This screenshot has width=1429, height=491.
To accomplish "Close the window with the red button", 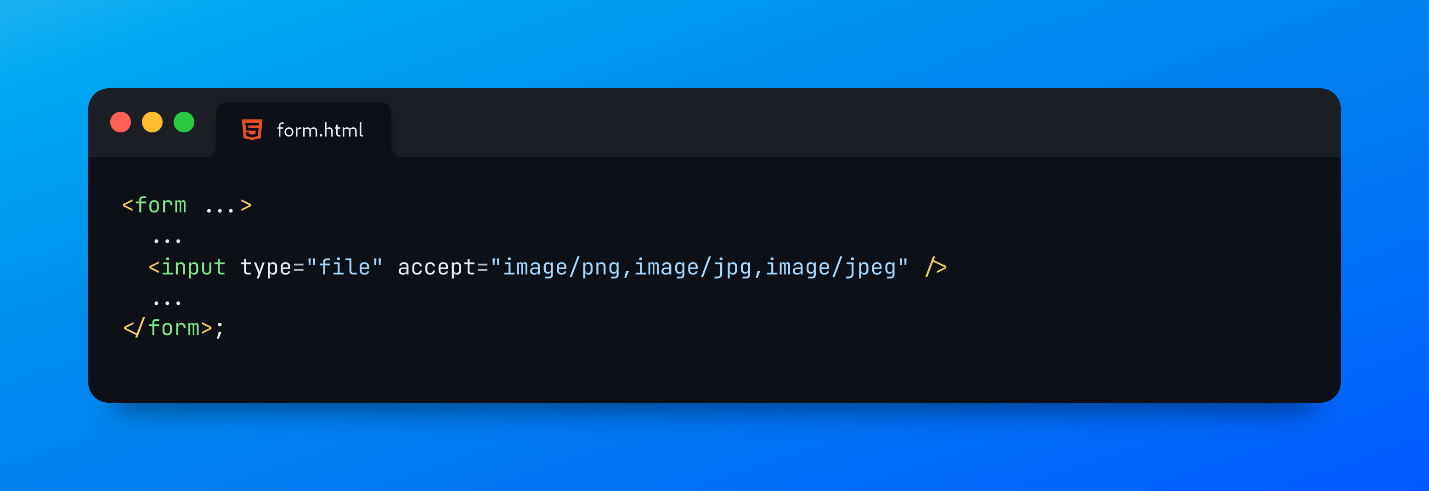I will (x=121, y=122).
